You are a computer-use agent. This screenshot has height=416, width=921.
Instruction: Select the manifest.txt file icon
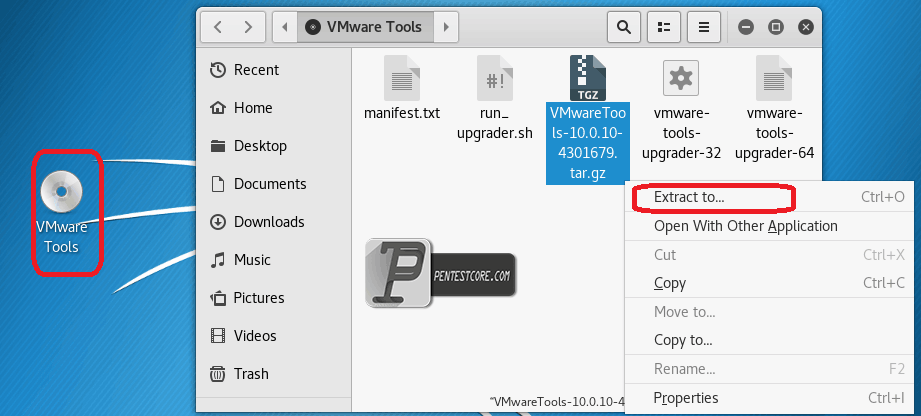[402, 78]
